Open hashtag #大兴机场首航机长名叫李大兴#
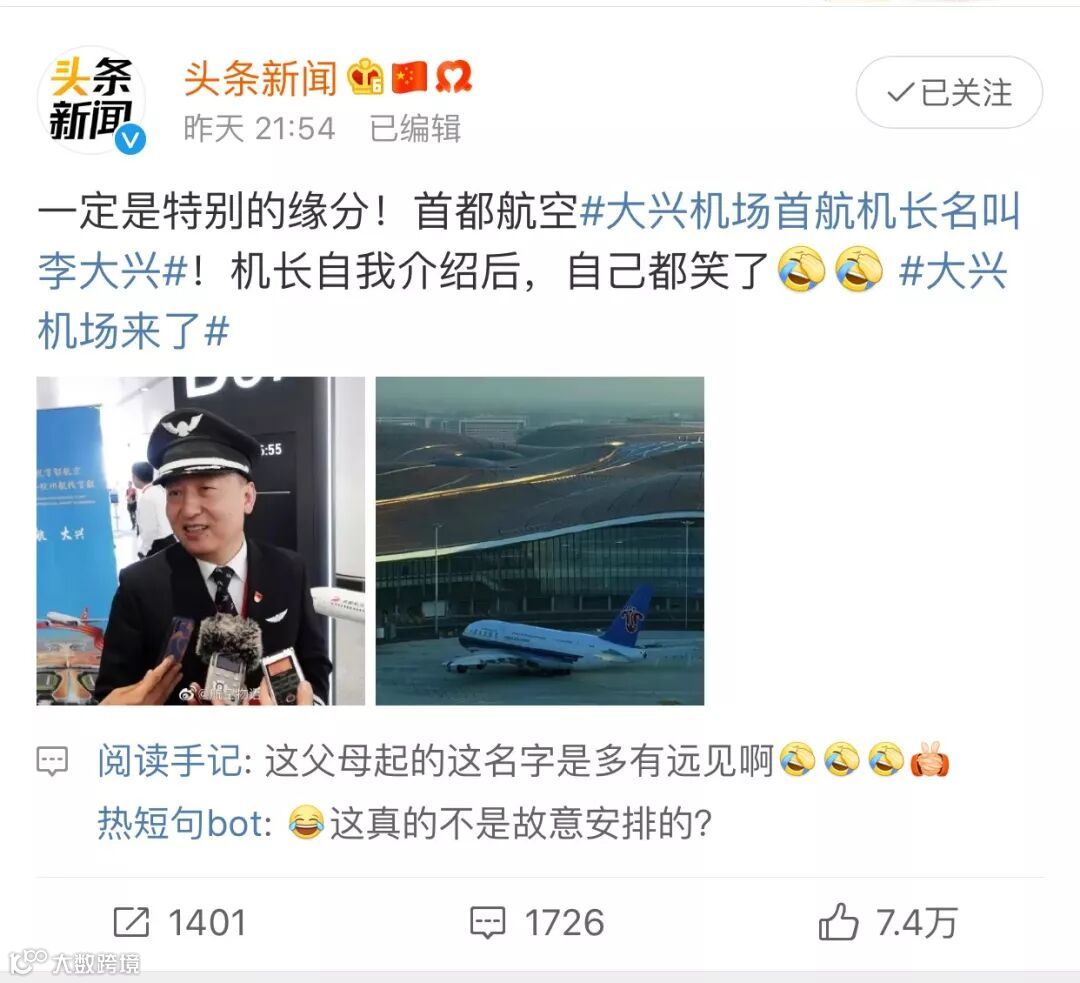This screenshot has width=1080, height=983. [529, 240]
